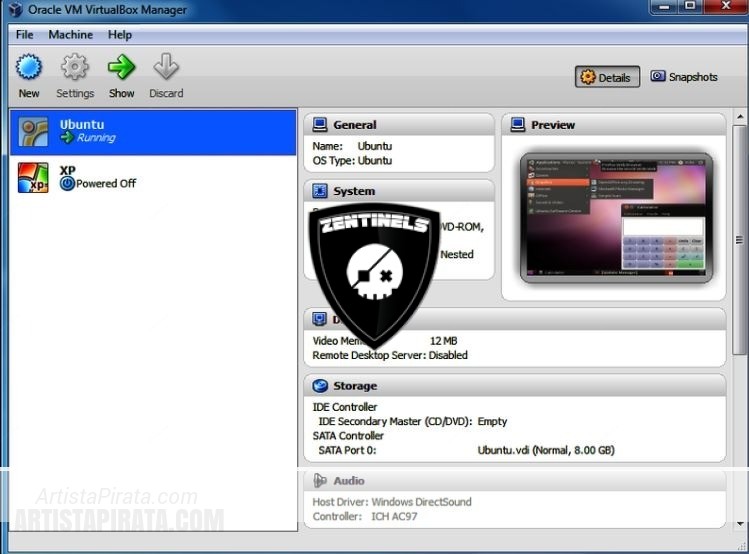Minimize the VirtualBox Manager window
The height and width of the screenshot is (554, 749).
click(664, 6)
